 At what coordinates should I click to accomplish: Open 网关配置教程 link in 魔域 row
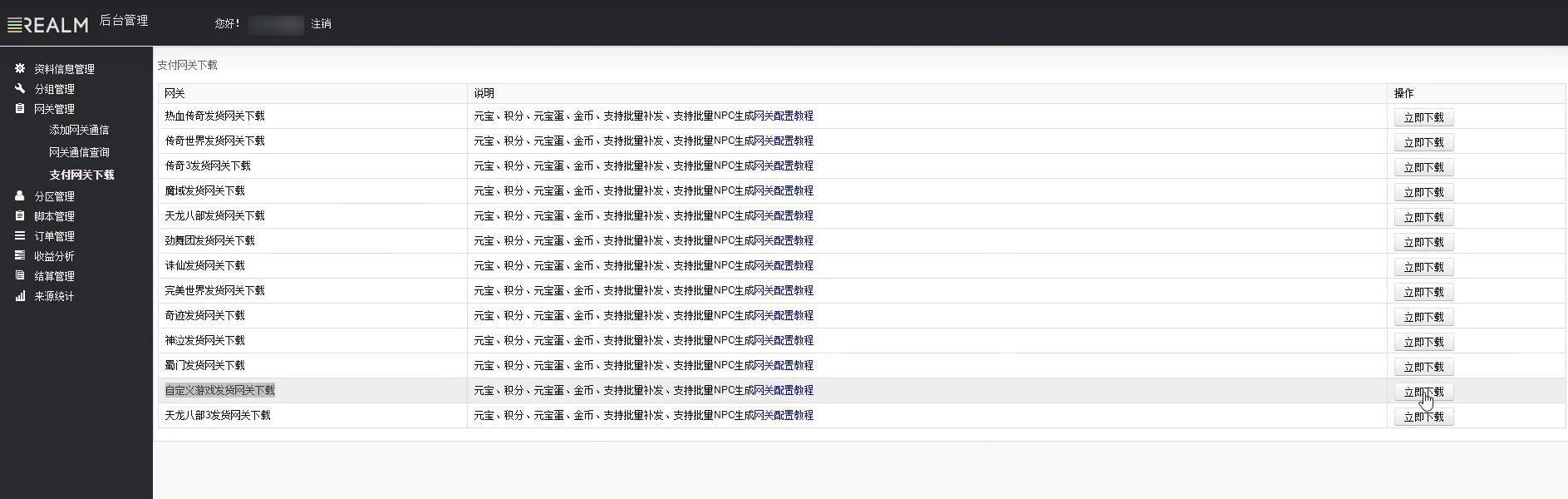pos(784,190)
